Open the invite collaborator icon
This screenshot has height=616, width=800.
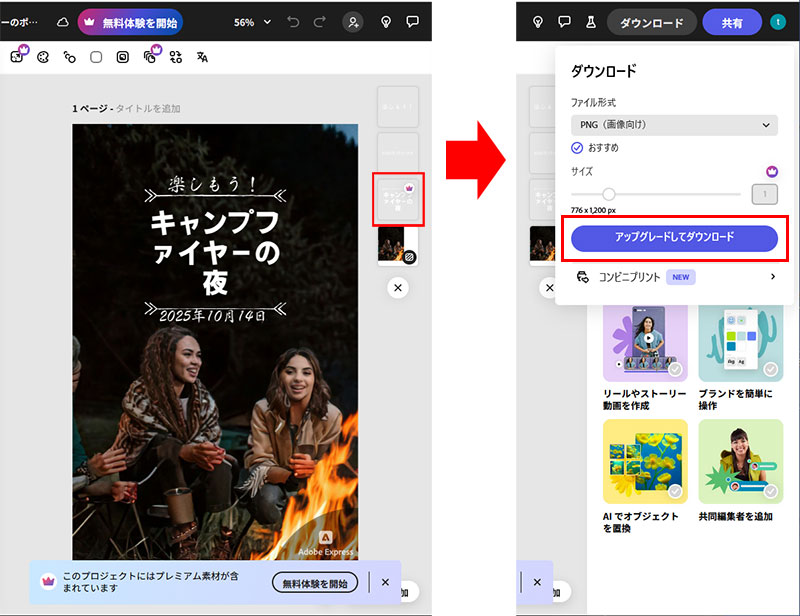pos(353,21)
